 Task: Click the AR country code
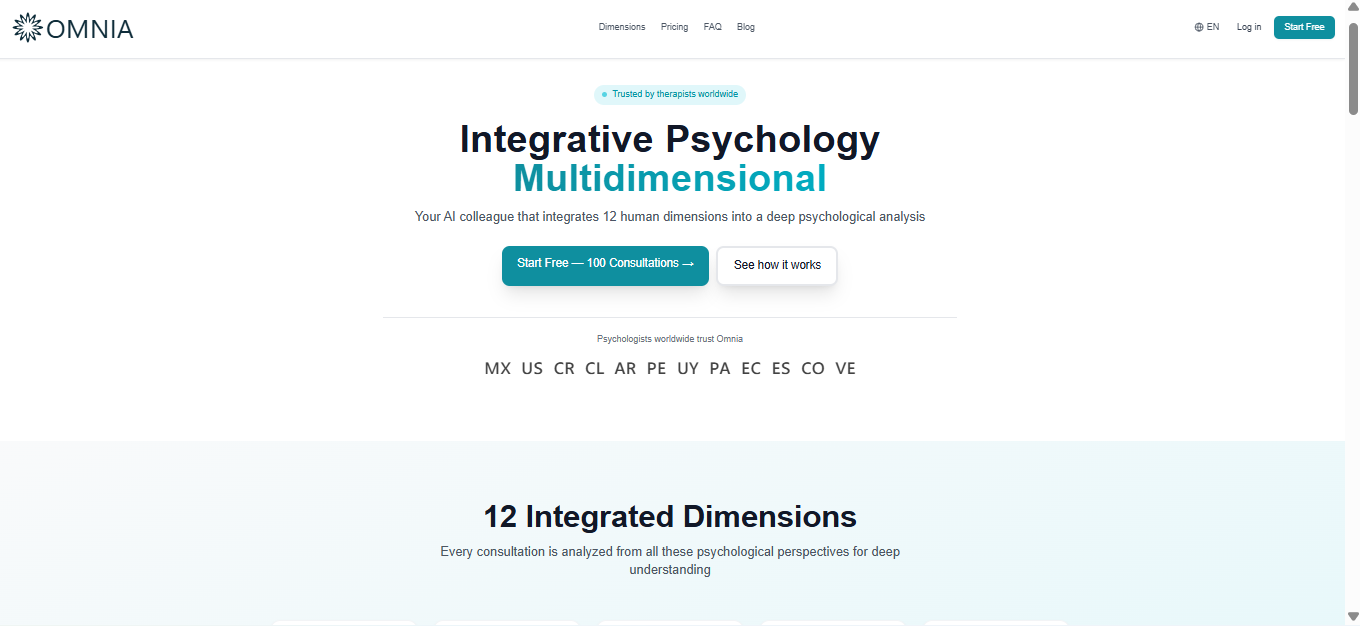[x=625, y=368]
